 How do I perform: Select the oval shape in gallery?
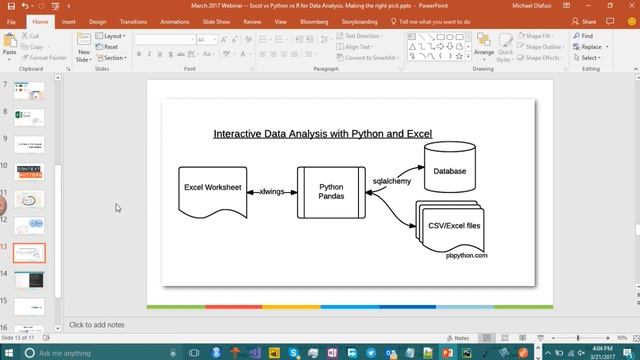coord(450,37)
